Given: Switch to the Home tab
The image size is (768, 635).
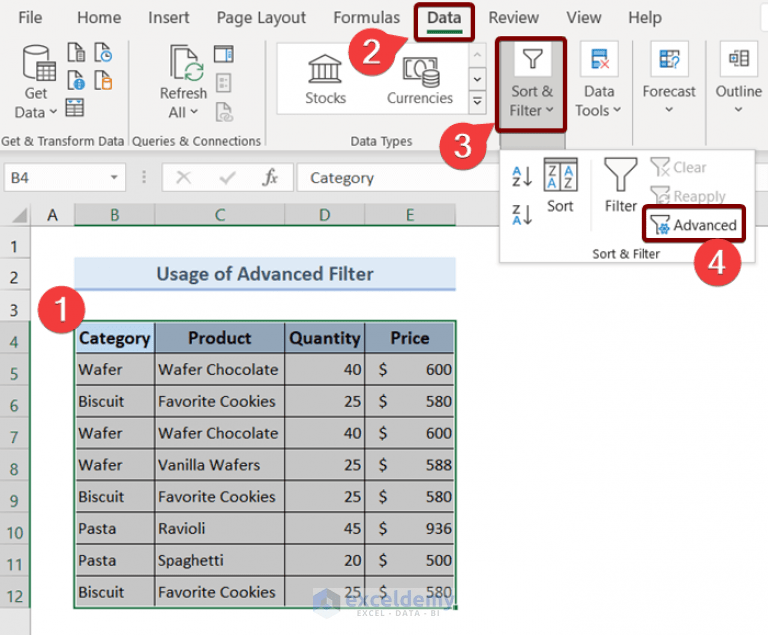Looking at the screenshot, I should [x=99, y=18].
